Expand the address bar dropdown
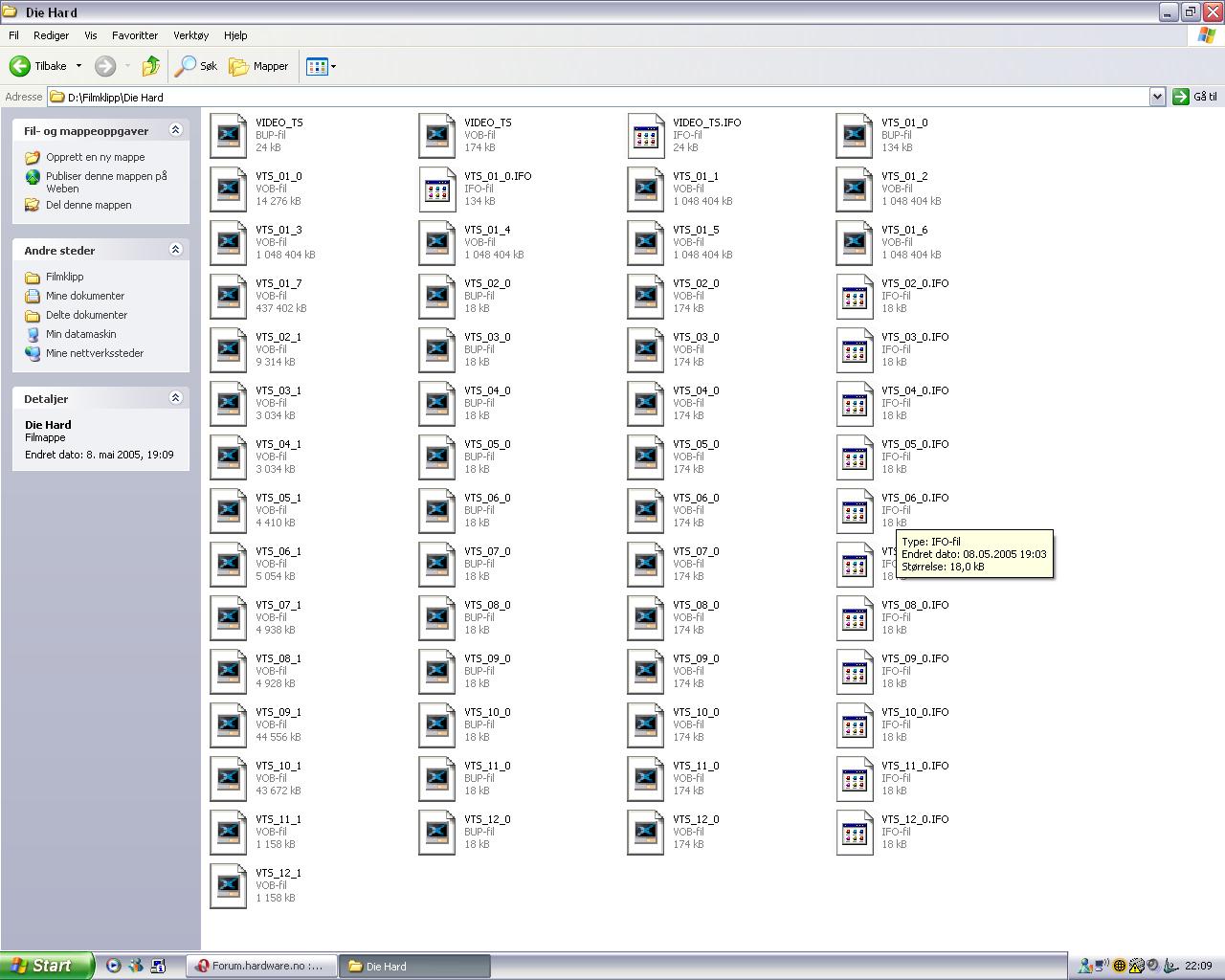1225x980 pixels. [x=1157, y=97]
